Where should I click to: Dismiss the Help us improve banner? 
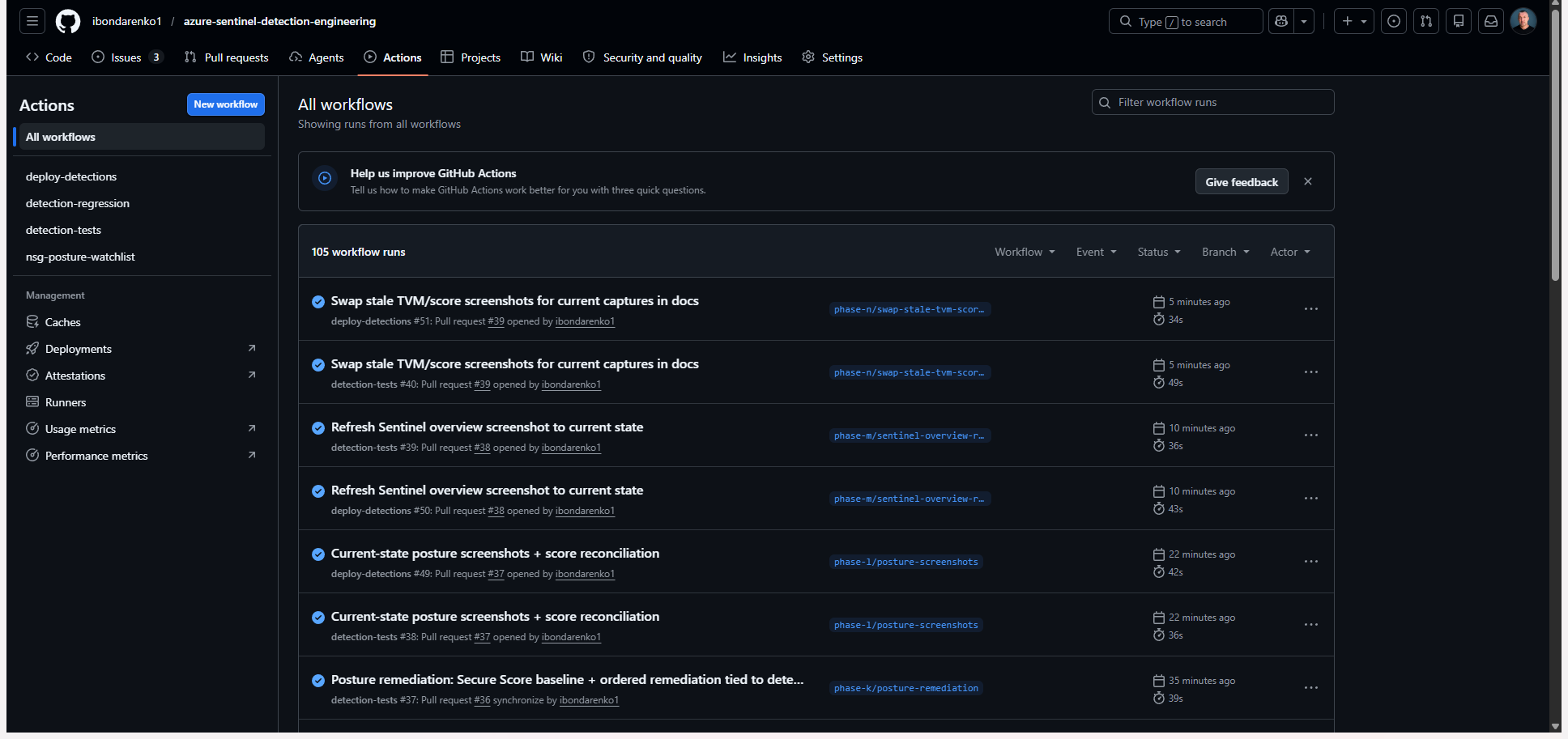(1308, 181)
